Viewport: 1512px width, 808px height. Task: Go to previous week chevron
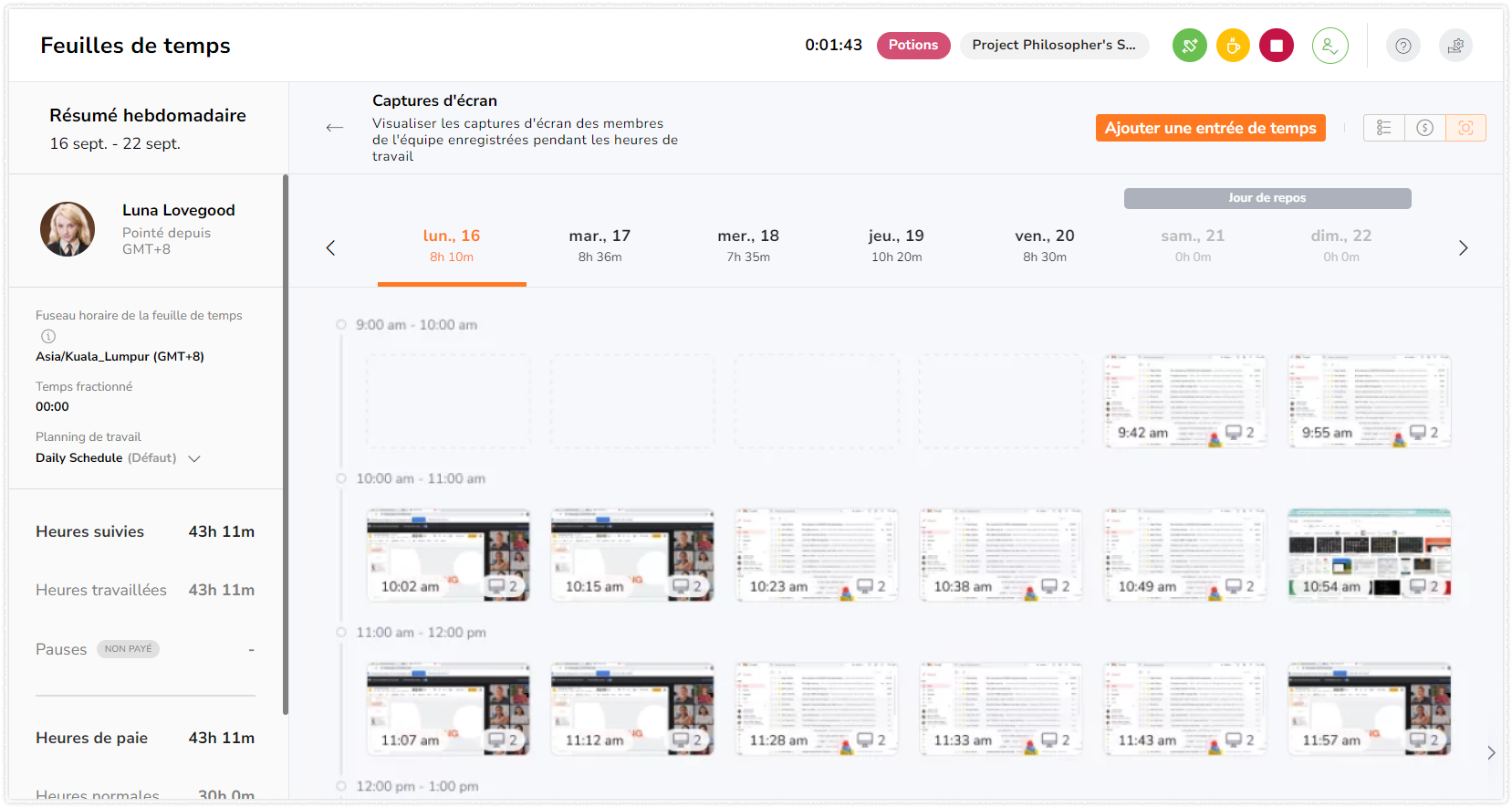pos(330,247)
